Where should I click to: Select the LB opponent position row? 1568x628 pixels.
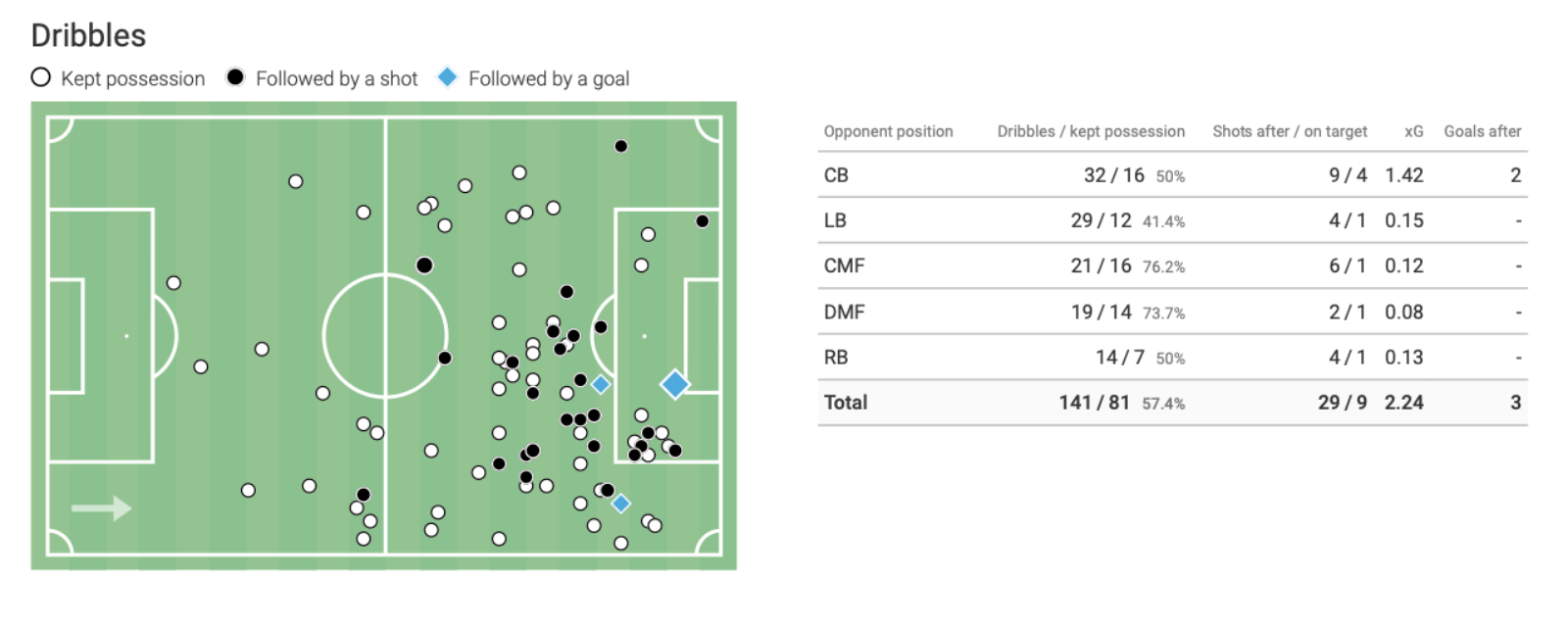1172,220
